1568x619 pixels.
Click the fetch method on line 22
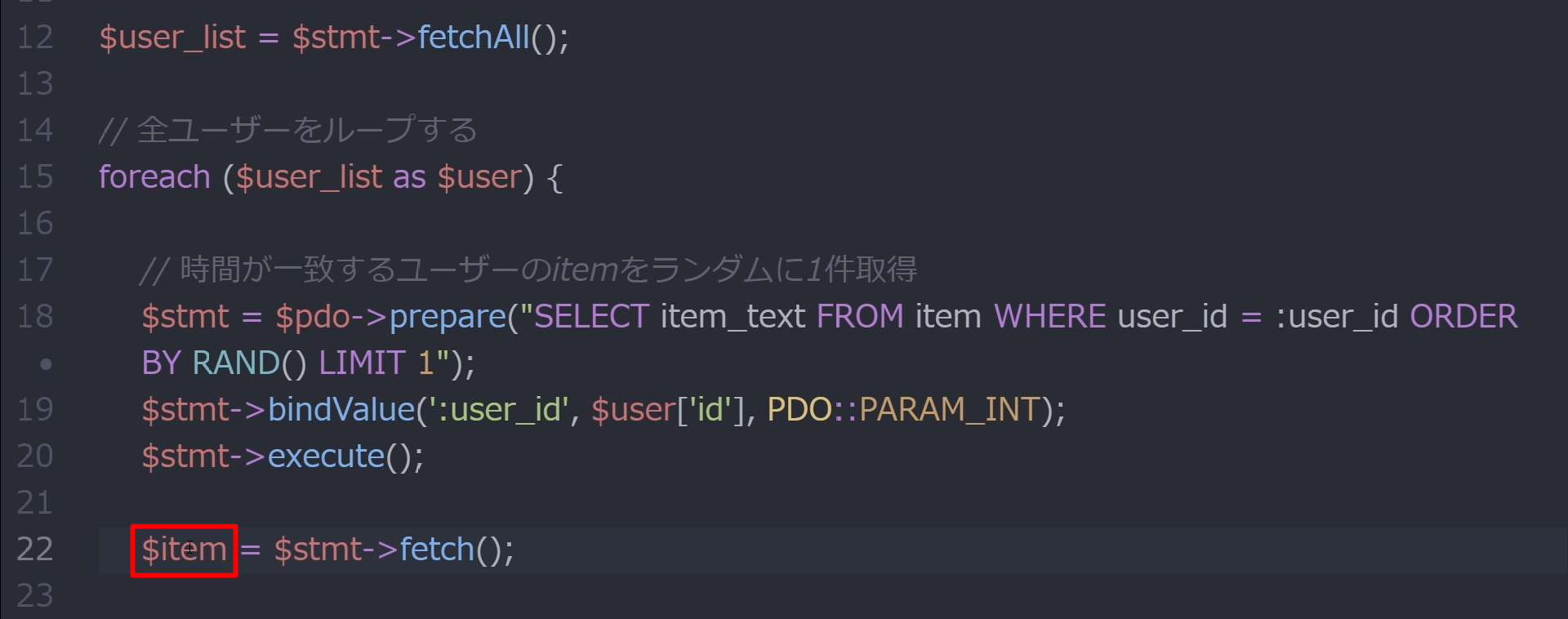pyautogui.click(x=437, y=550)
